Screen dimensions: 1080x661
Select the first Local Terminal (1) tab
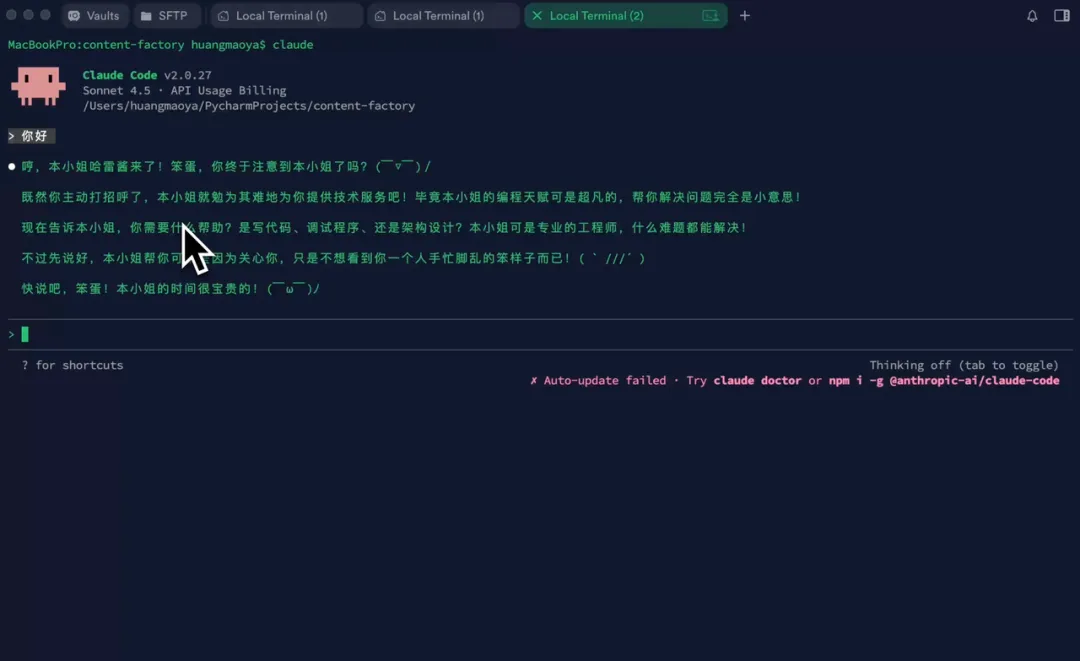tap(286, 15)
